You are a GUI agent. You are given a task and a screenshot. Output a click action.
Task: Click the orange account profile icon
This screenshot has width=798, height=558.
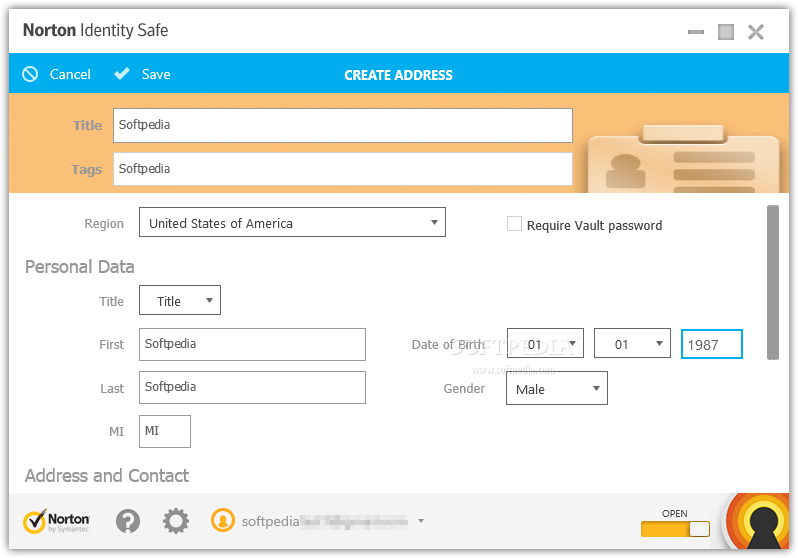coord(222,521)
